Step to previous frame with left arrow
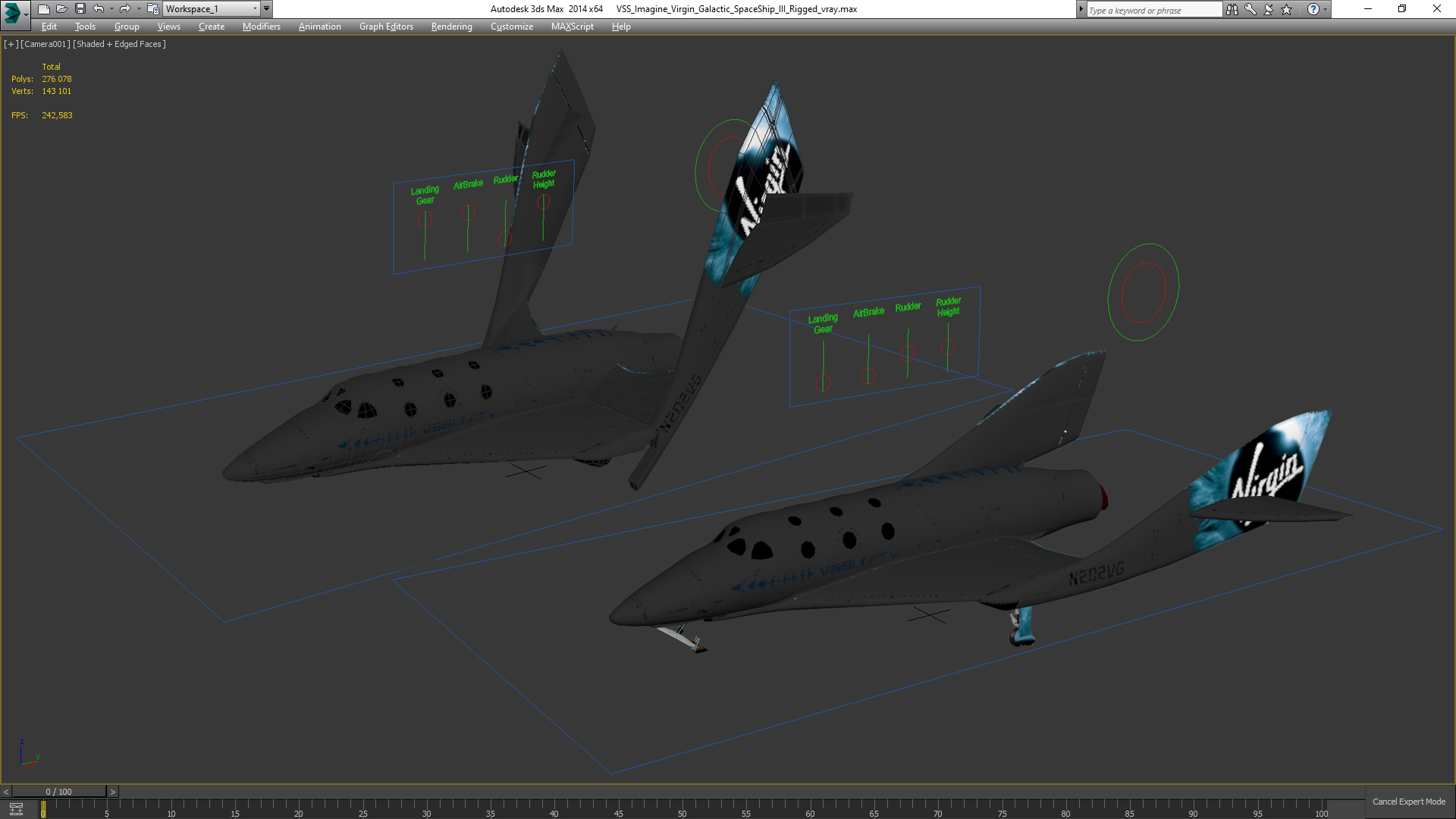Image resolution: width=1456 pixels, height=819 pixels. click(x=6, y=792)
